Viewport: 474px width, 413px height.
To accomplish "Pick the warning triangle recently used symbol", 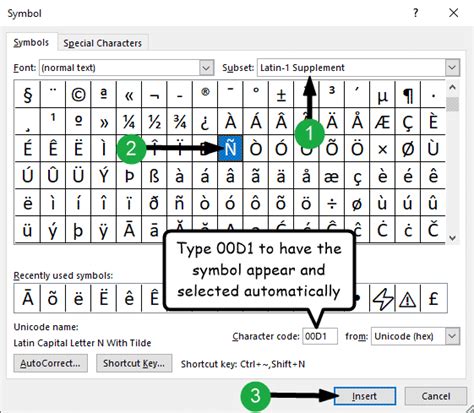I will [408, 298].
